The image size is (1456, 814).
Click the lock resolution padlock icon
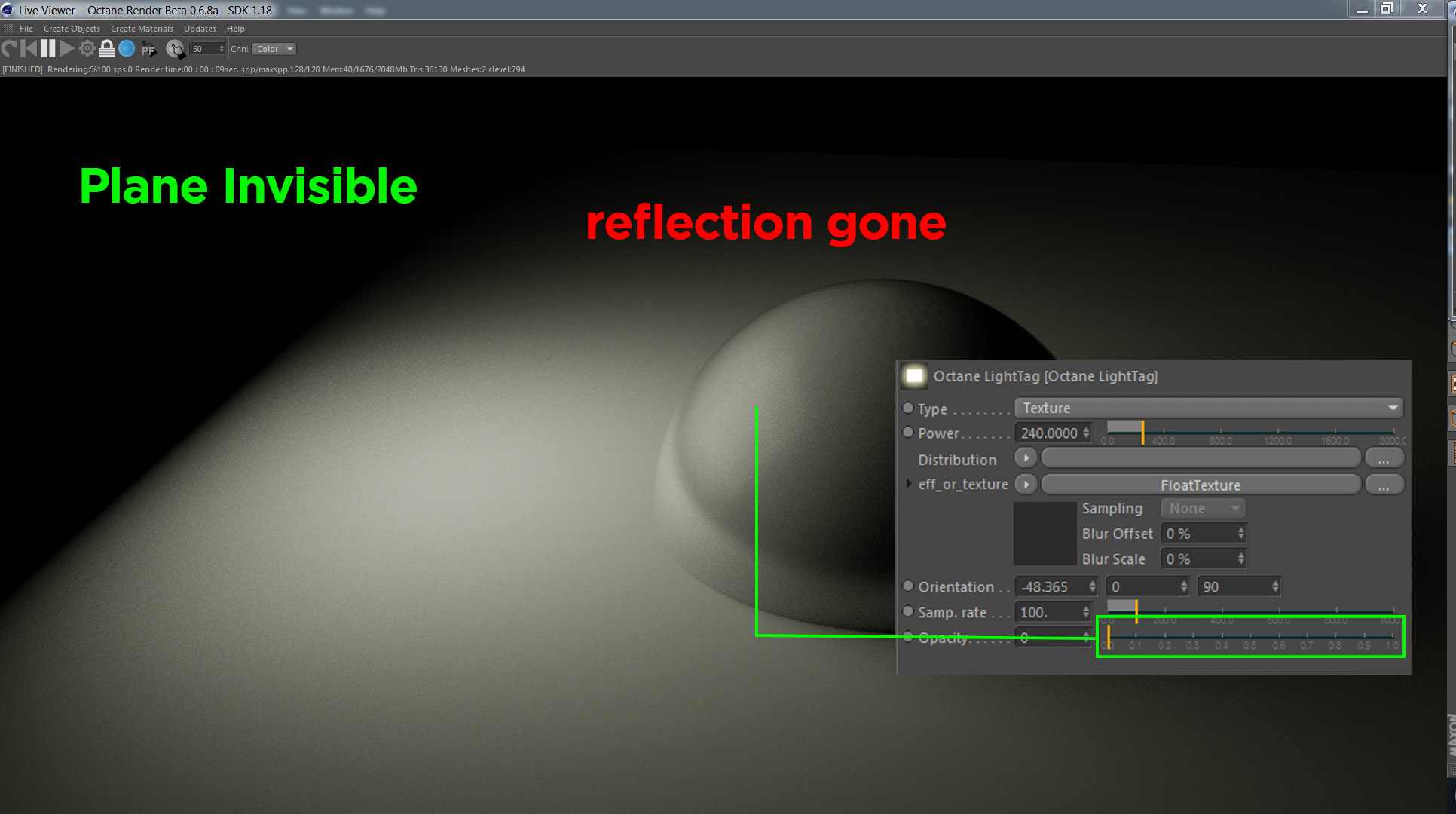[x=107, y=49]
